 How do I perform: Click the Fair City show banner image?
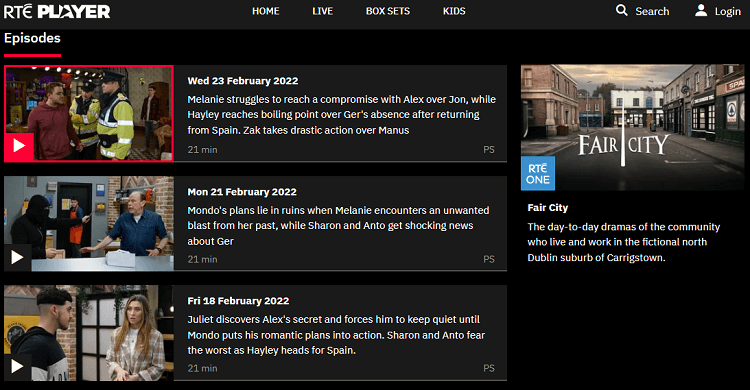[632, 127]
